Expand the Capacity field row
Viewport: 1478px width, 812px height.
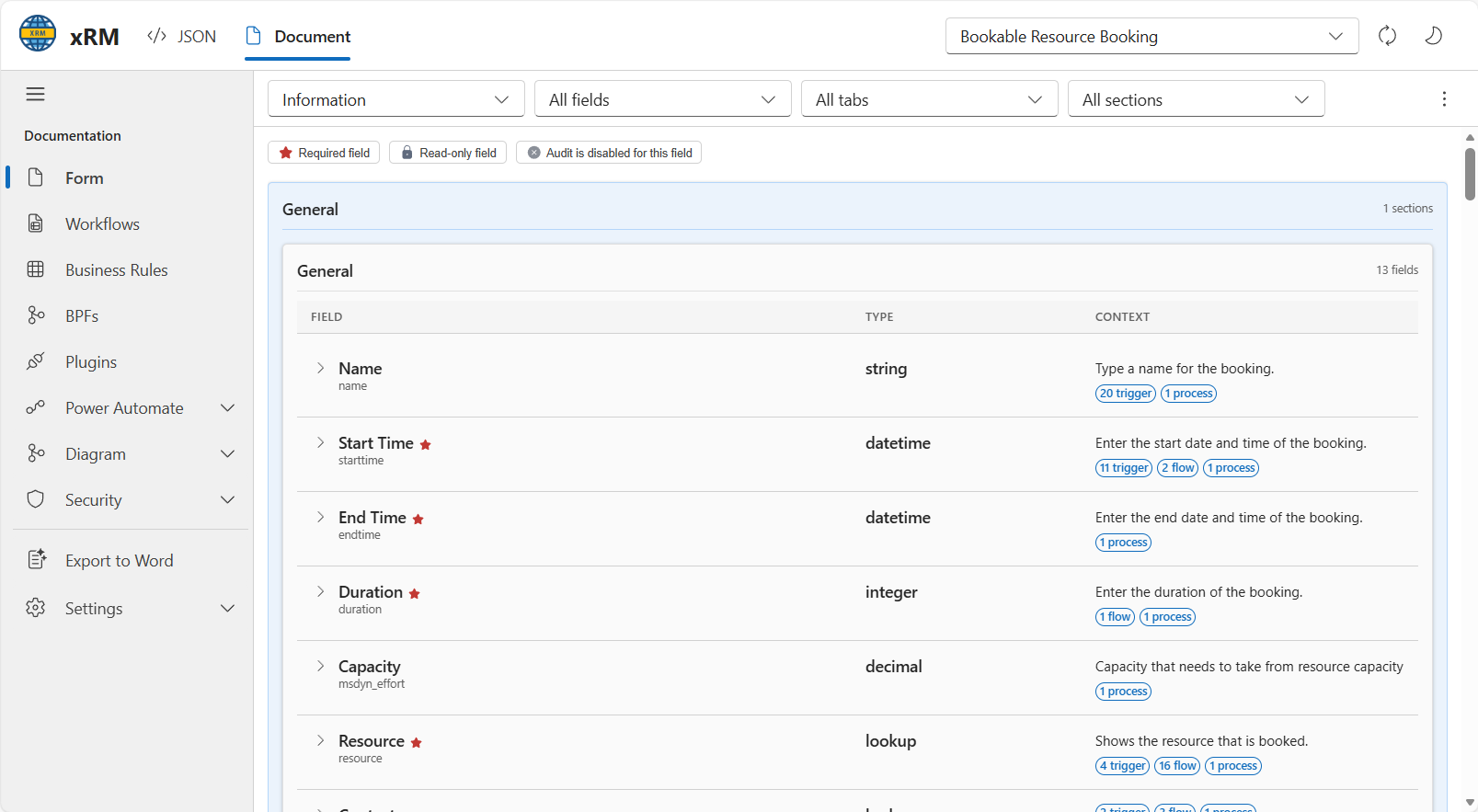[320, 666]
